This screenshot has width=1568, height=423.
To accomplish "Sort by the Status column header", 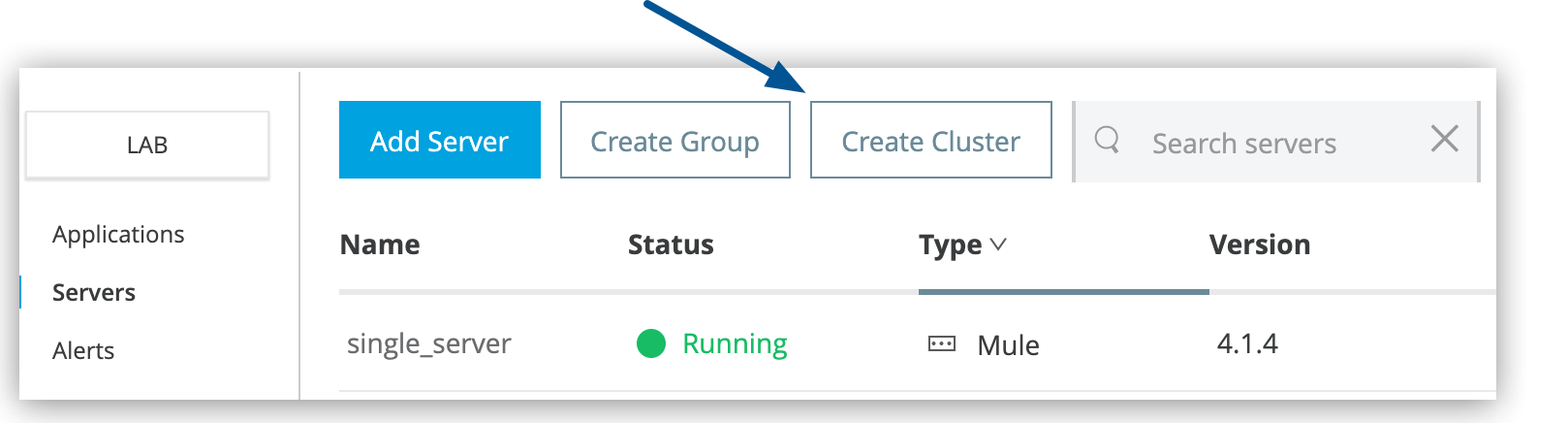I will tap(671, 244).
